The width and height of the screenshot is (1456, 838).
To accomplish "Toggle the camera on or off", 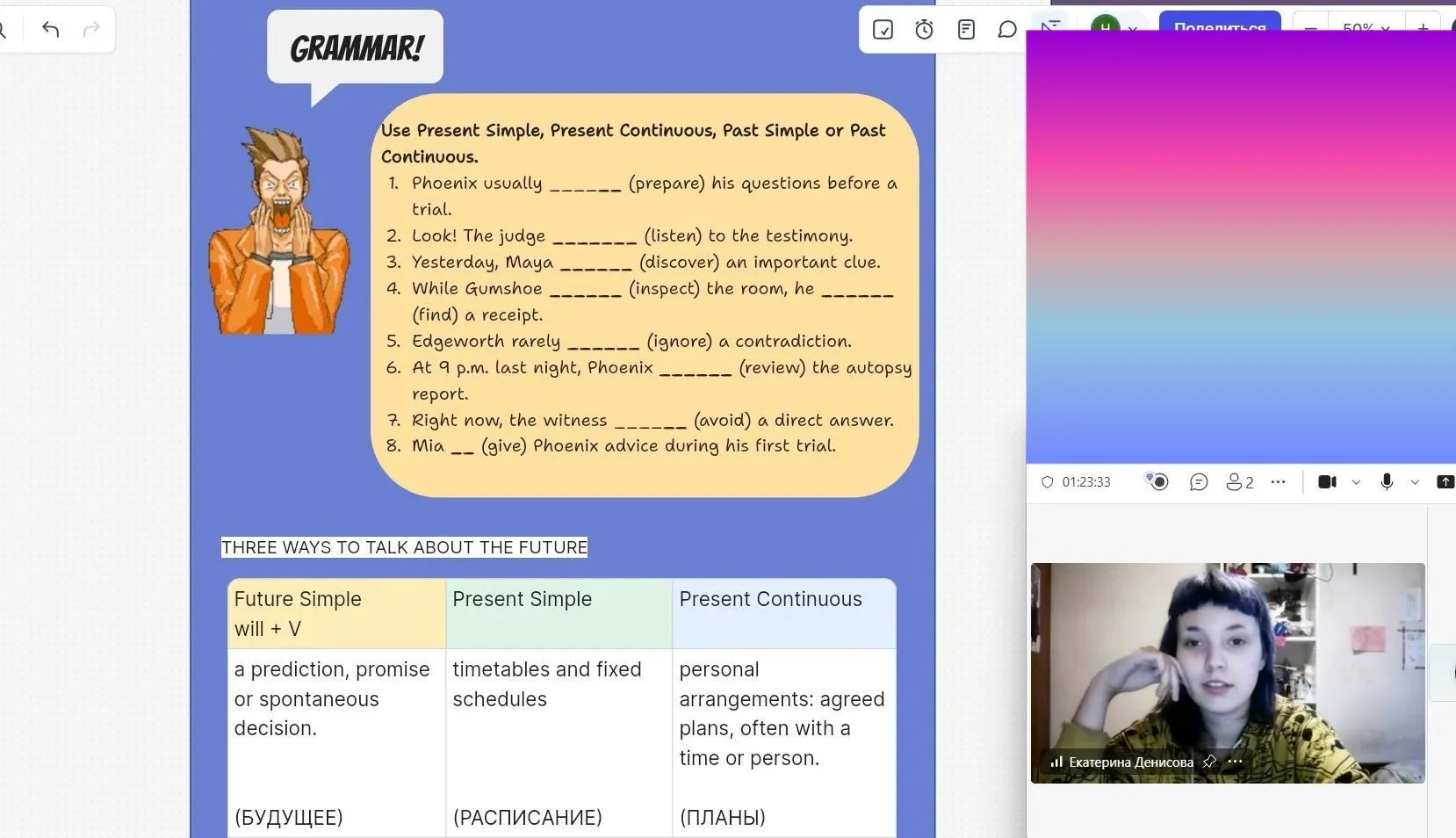I will [1327, 482].
